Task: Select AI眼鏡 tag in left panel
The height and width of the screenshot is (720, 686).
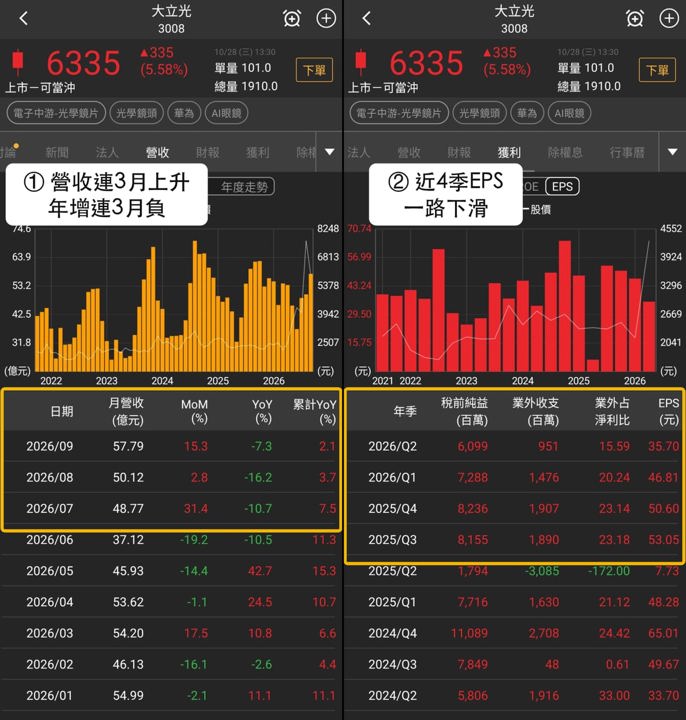Action: click(x=226, y=113)
